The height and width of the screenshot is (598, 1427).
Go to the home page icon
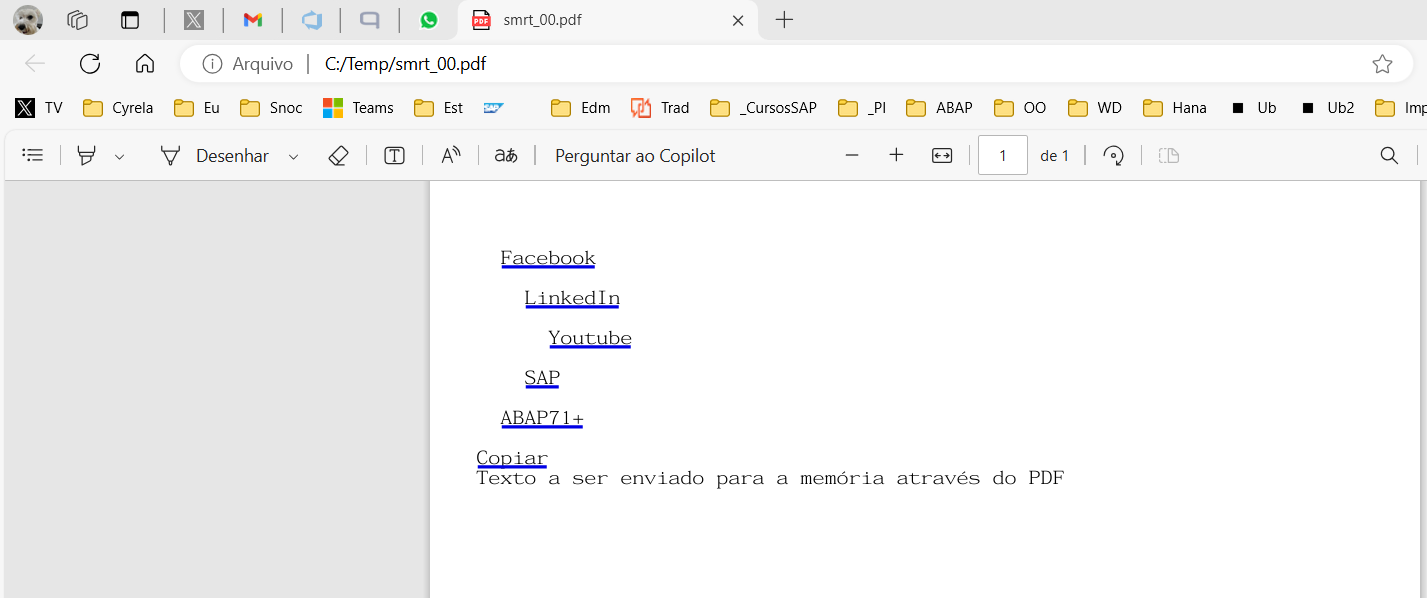[145, 64]
